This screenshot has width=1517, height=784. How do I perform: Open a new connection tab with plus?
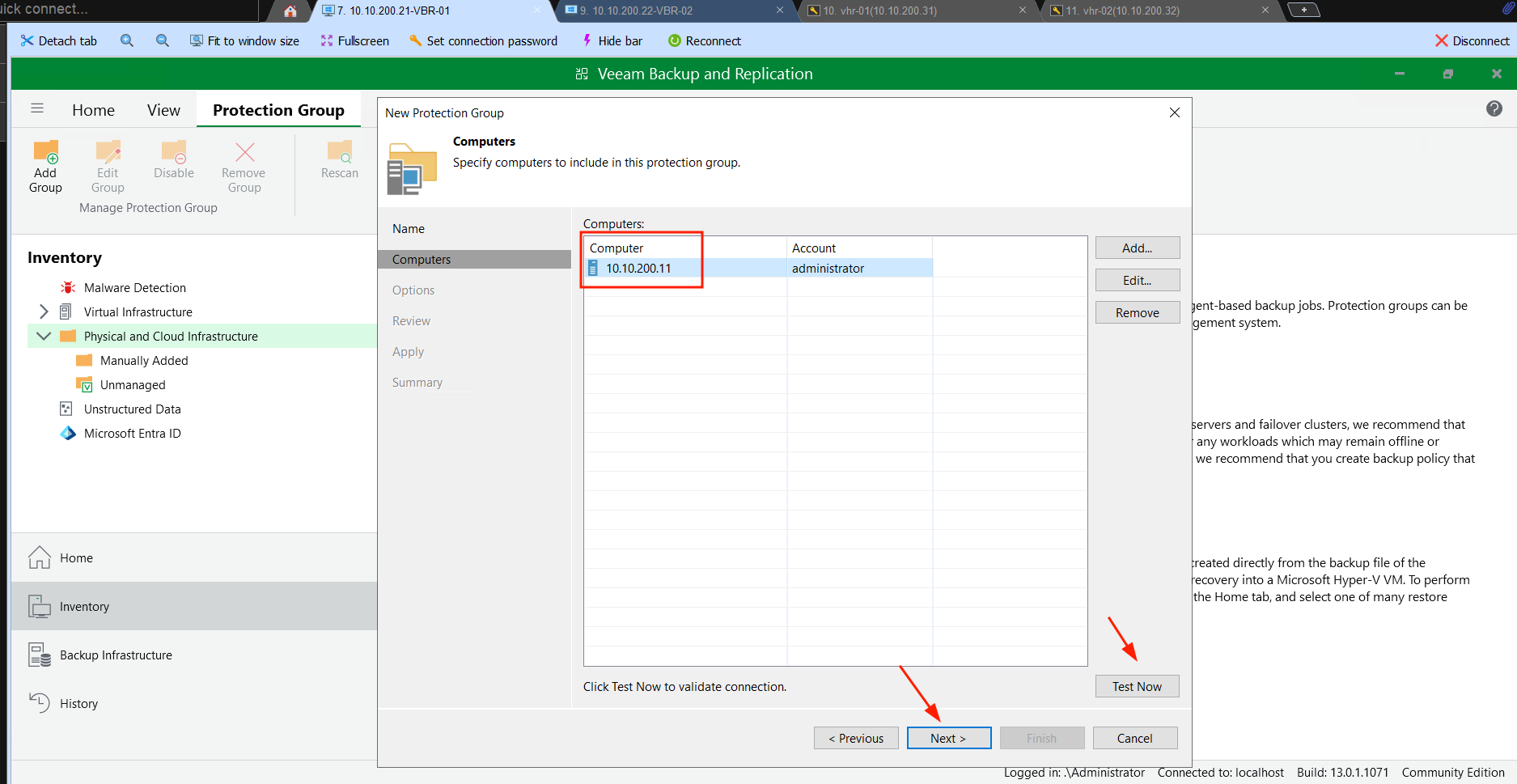tap(1303, 10)
